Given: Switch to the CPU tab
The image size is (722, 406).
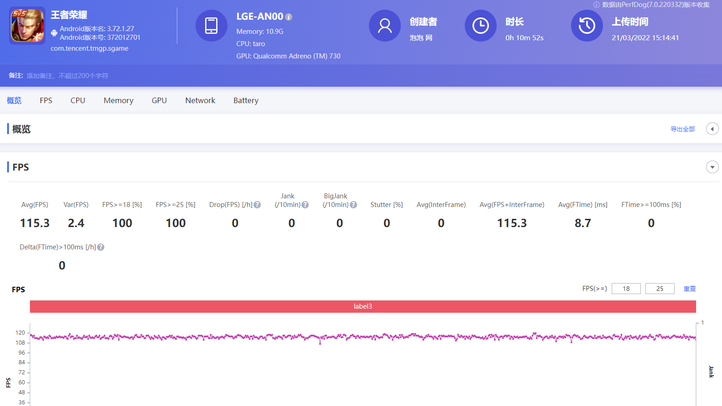Looking at the screenshot, I should (78, 101).
